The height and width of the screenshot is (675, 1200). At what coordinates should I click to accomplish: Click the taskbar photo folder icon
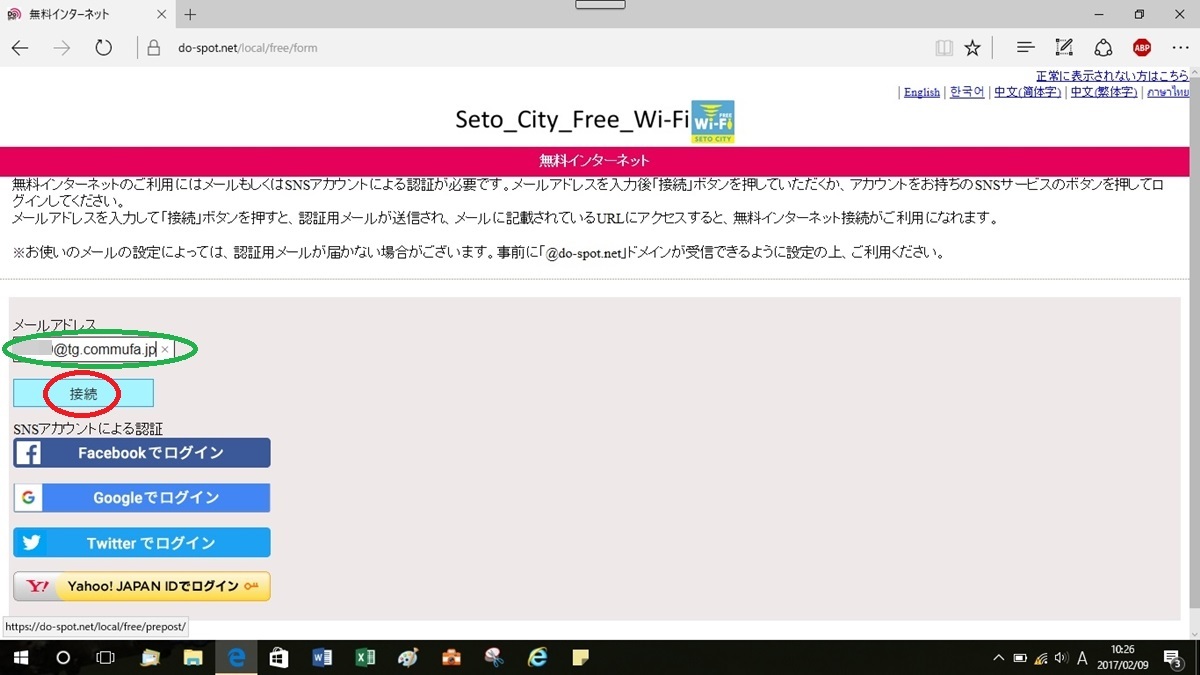151,658
